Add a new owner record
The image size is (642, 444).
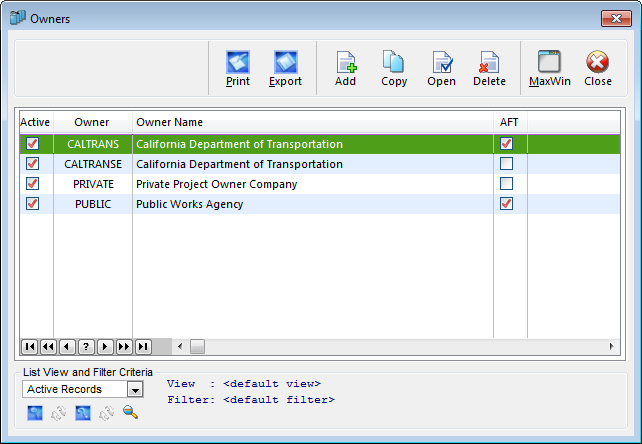point(346,68)
